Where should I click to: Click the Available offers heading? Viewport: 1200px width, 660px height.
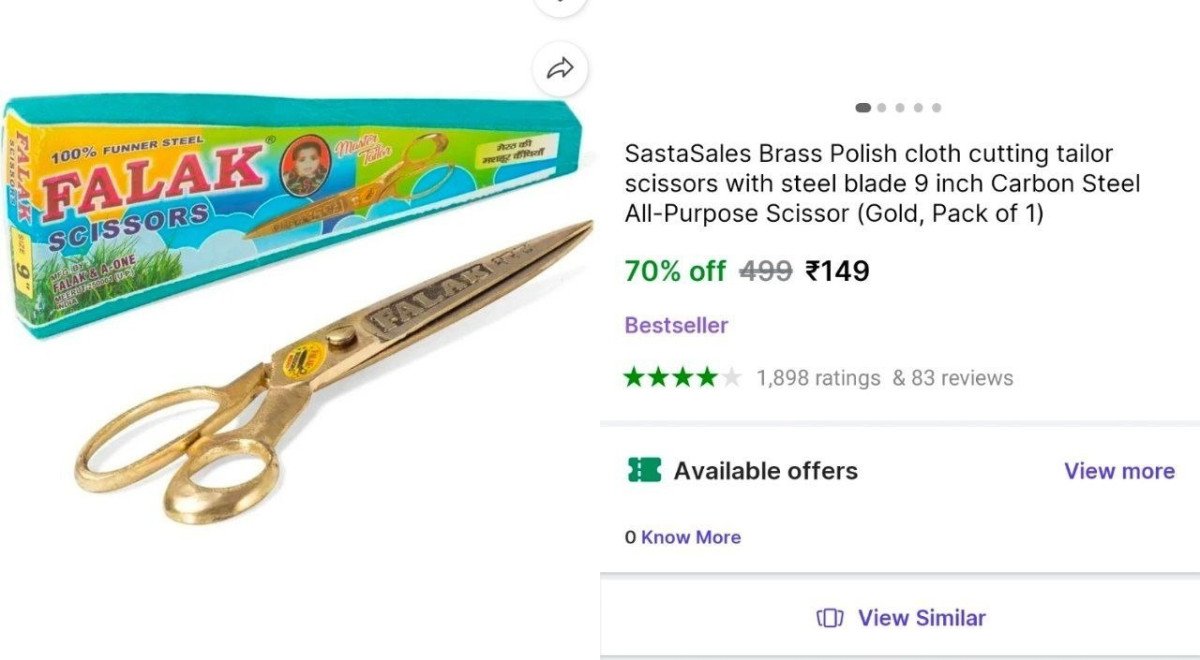[765, 471]
